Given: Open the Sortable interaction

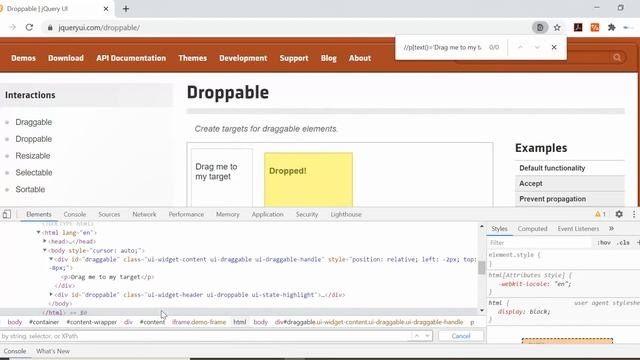Looking at the screenshot, I should [x=30, y=189].
